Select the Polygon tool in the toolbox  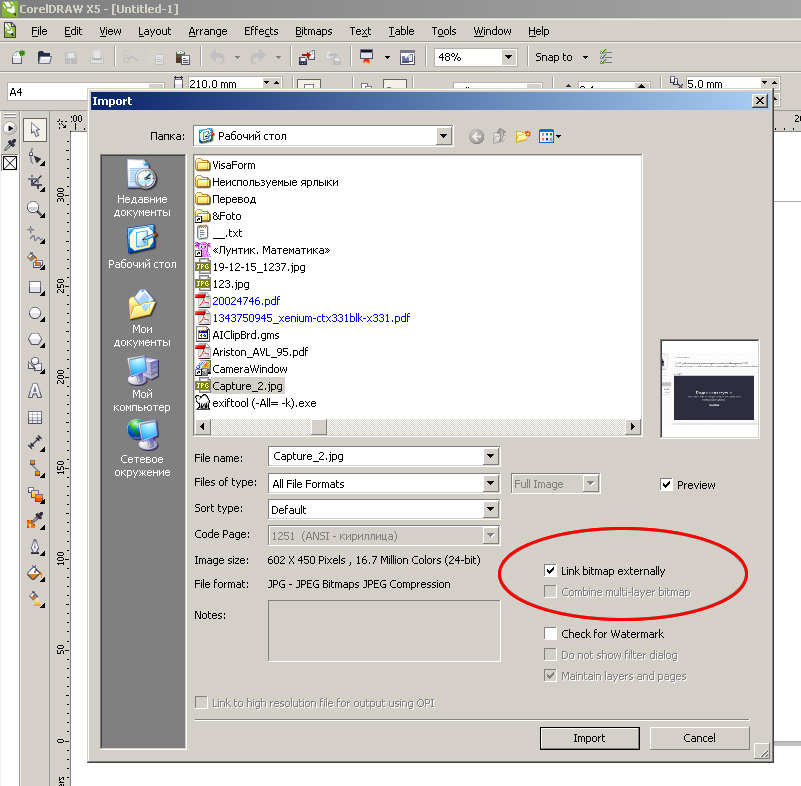coord(36,340)
